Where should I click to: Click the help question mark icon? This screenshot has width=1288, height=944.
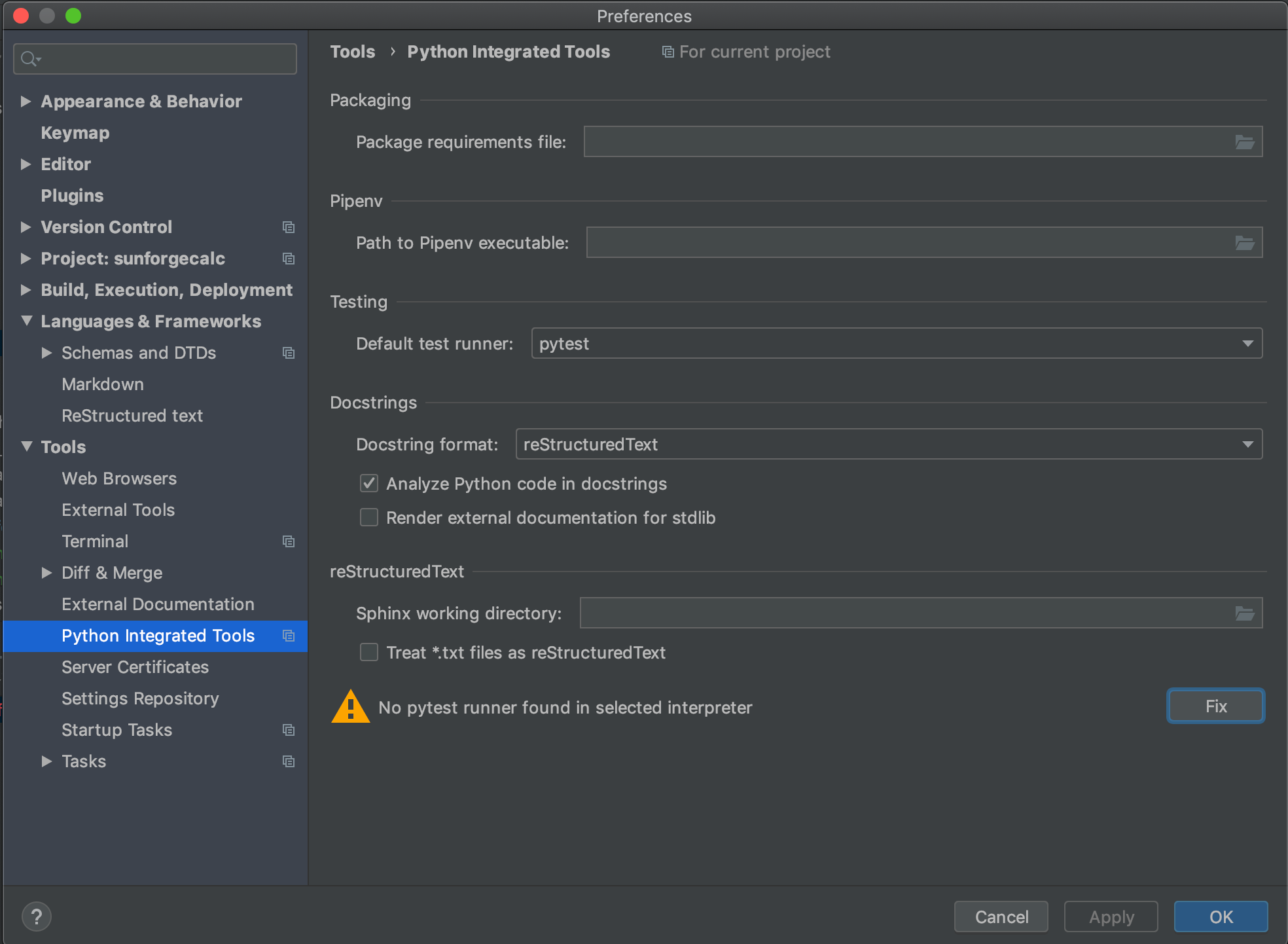click(37, 917)
